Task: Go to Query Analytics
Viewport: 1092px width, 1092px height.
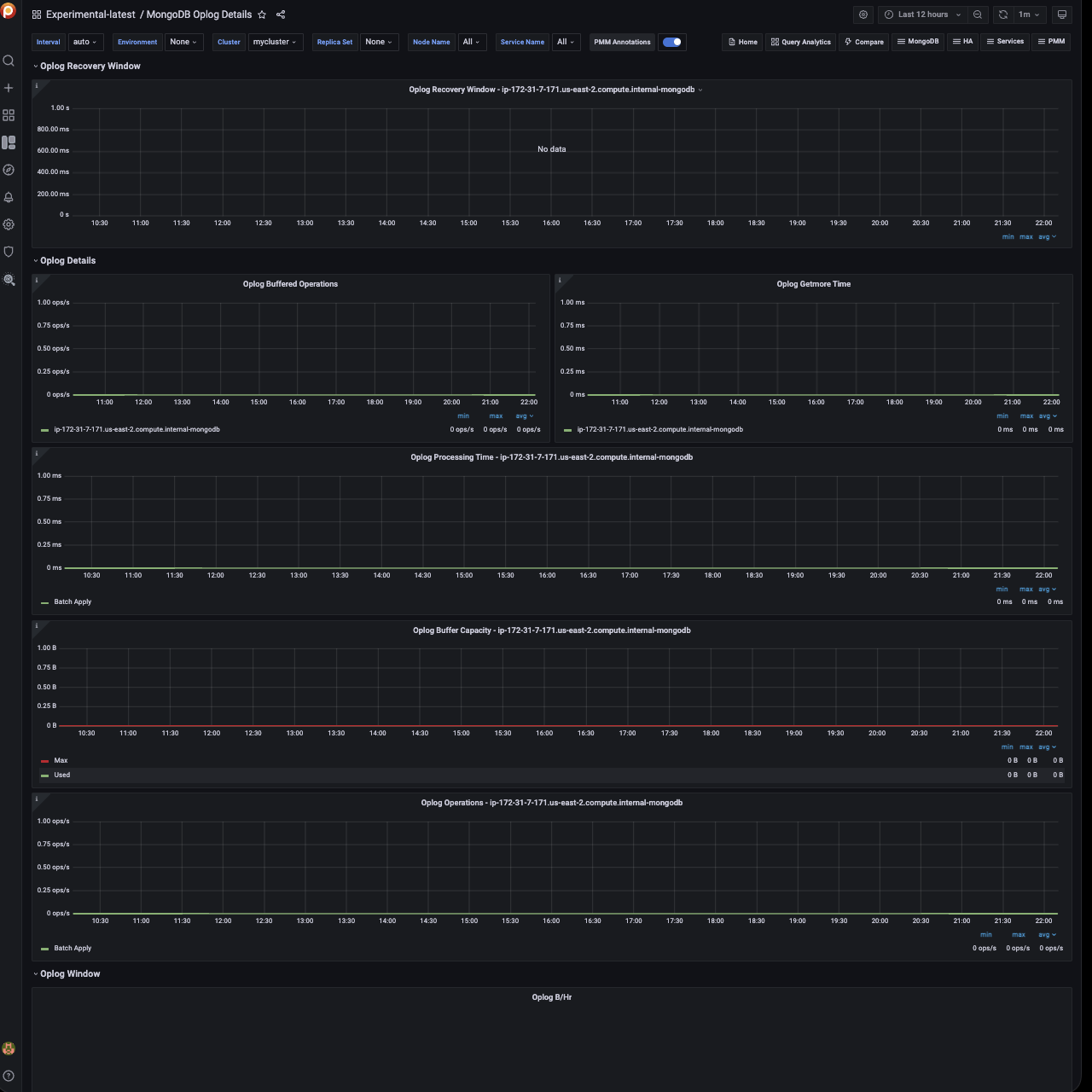Action: click(800, 42)
